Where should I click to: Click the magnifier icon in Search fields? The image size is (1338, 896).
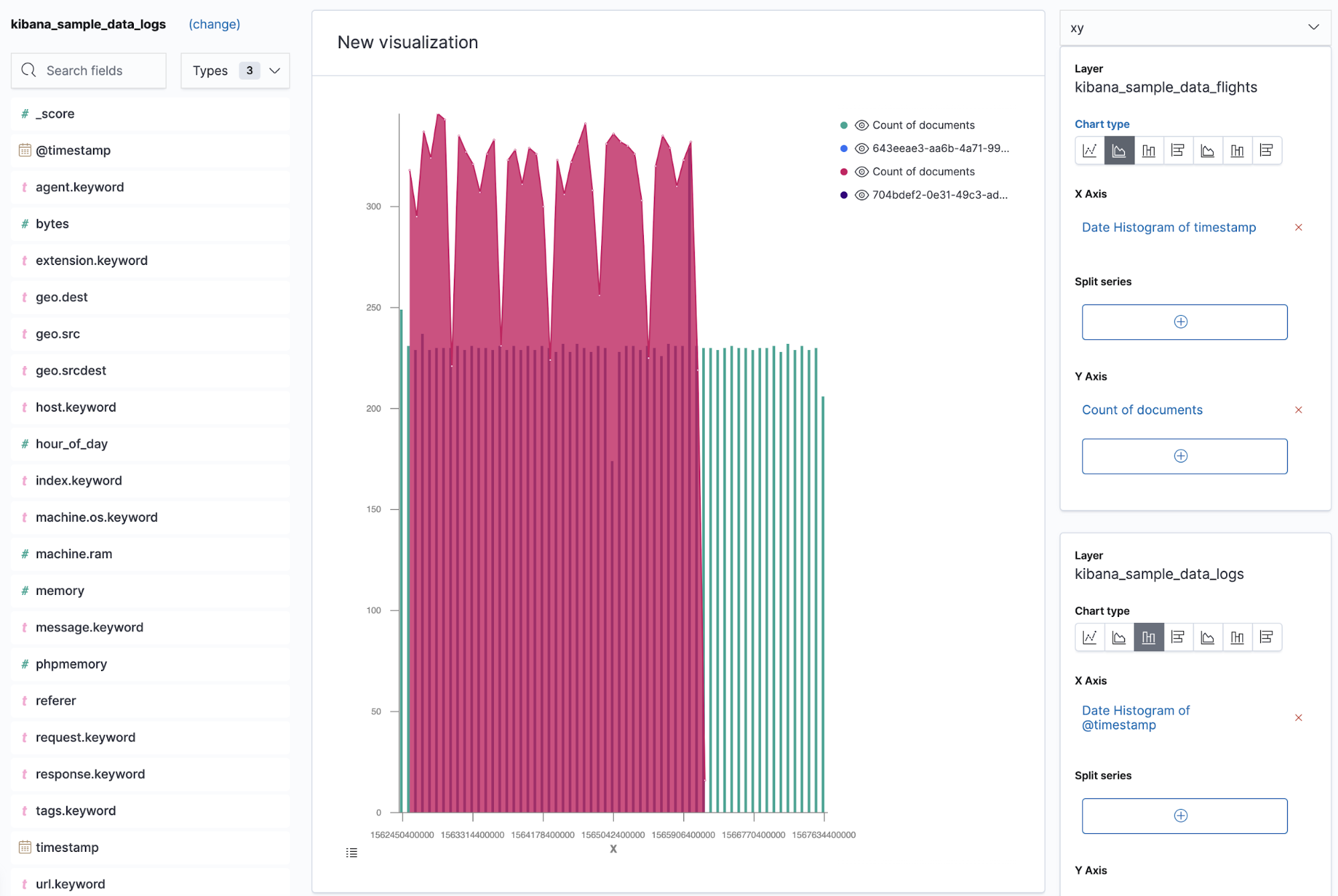tap(29, 70)
